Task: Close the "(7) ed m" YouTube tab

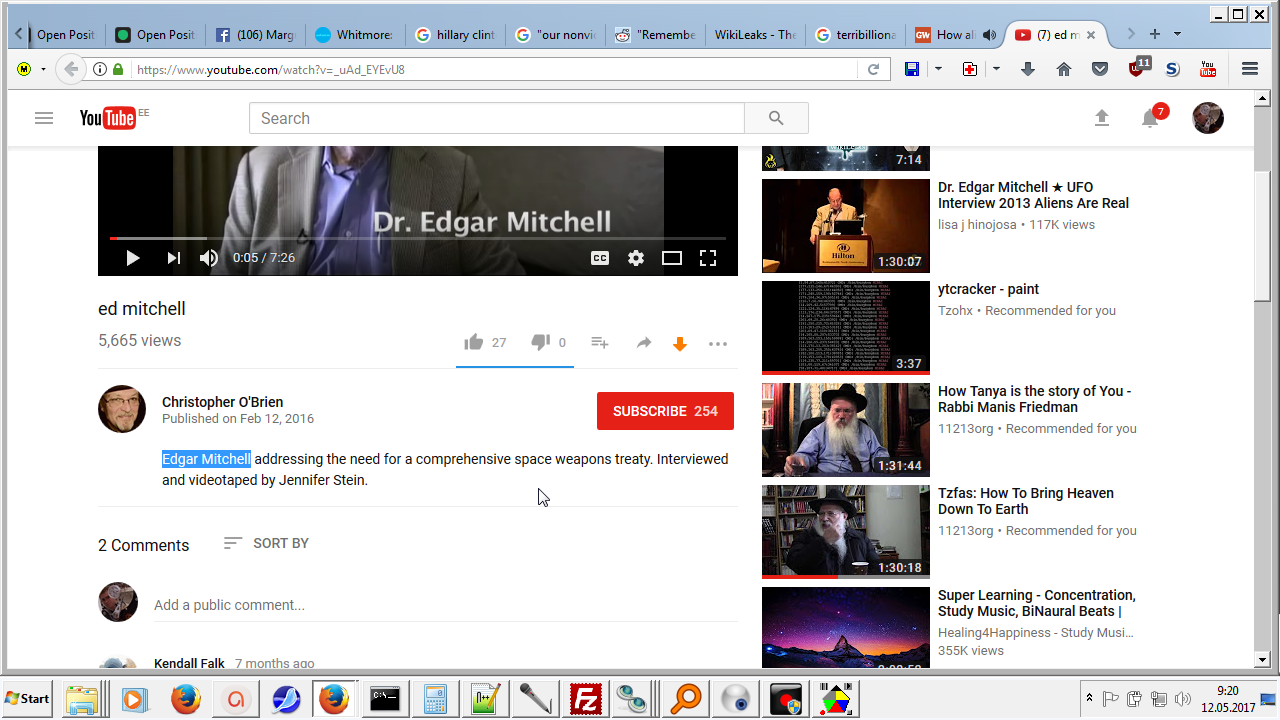Action: click(1091, 35)
